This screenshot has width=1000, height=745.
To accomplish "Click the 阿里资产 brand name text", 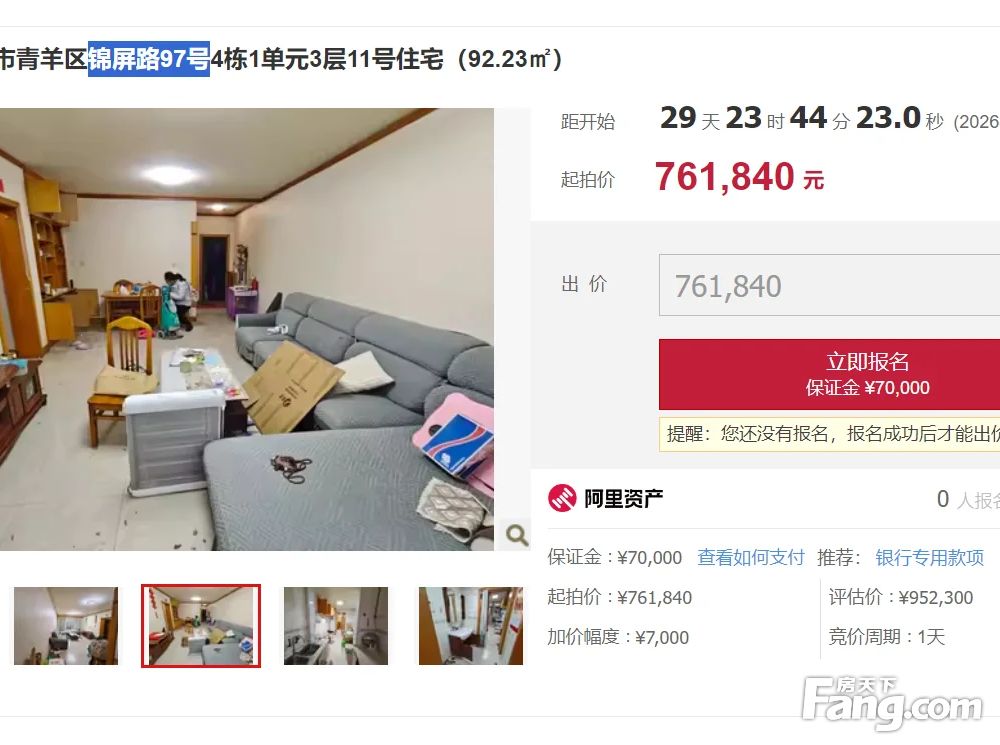I will tap(624, 498).
